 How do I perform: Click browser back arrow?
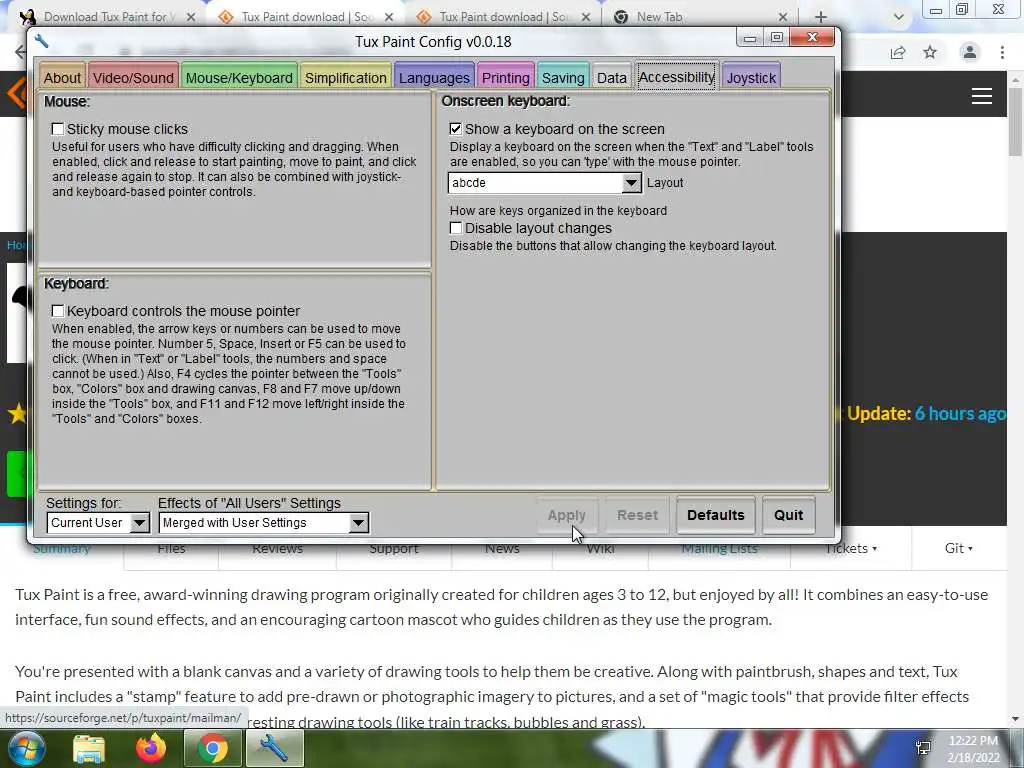[x=20, y=52]
